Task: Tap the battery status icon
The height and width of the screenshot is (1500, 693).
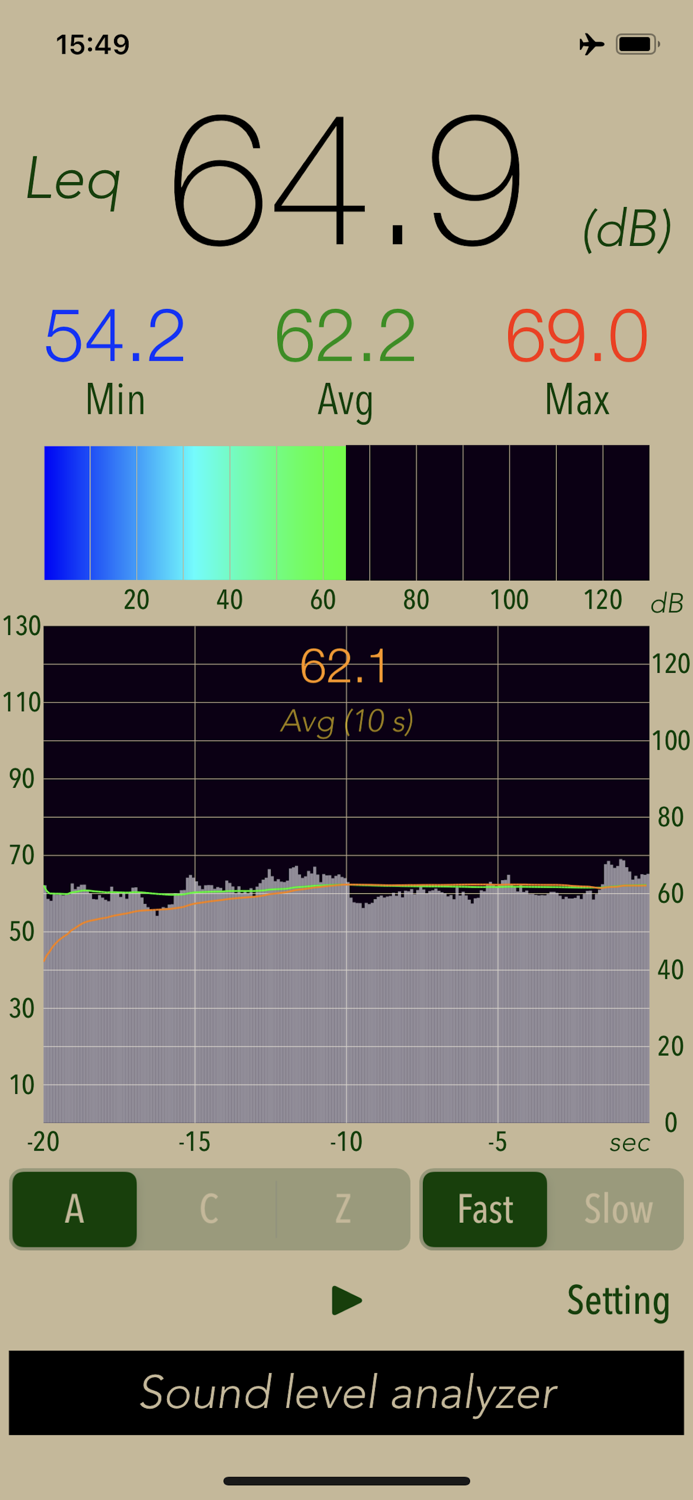Action: click(x=637, y=44)
